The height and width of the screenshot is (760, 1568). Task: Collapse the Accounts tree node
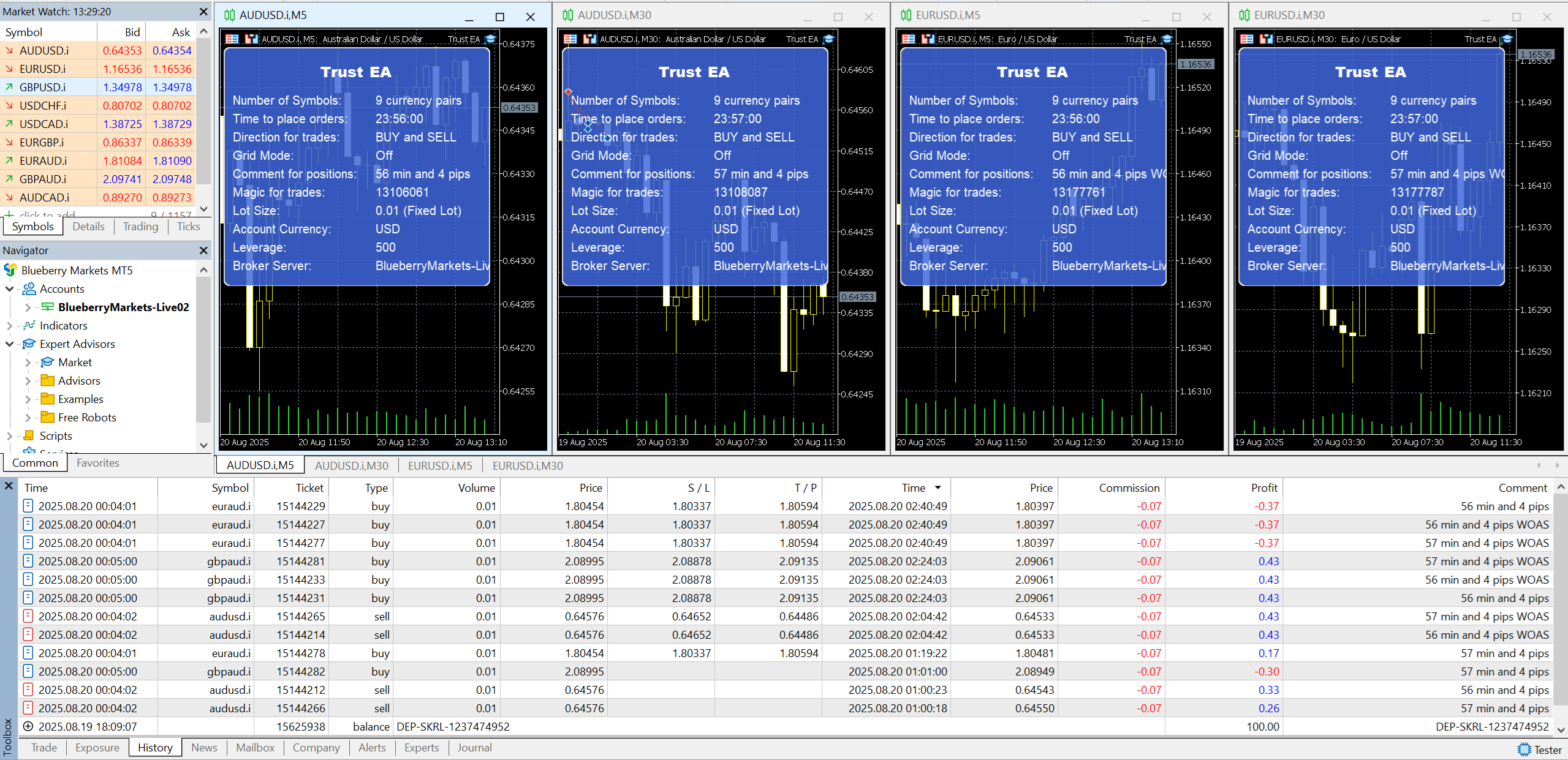coord(9,288)
